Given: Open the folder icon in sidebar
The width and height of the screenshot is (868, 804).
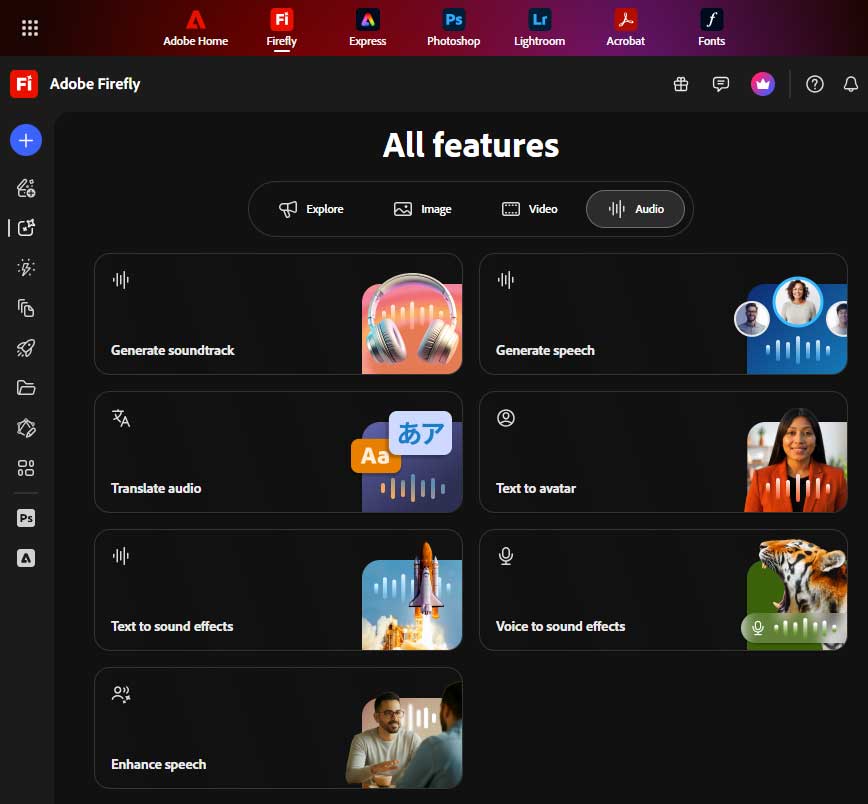Looking at the screenshot, I should pos(26,388).
